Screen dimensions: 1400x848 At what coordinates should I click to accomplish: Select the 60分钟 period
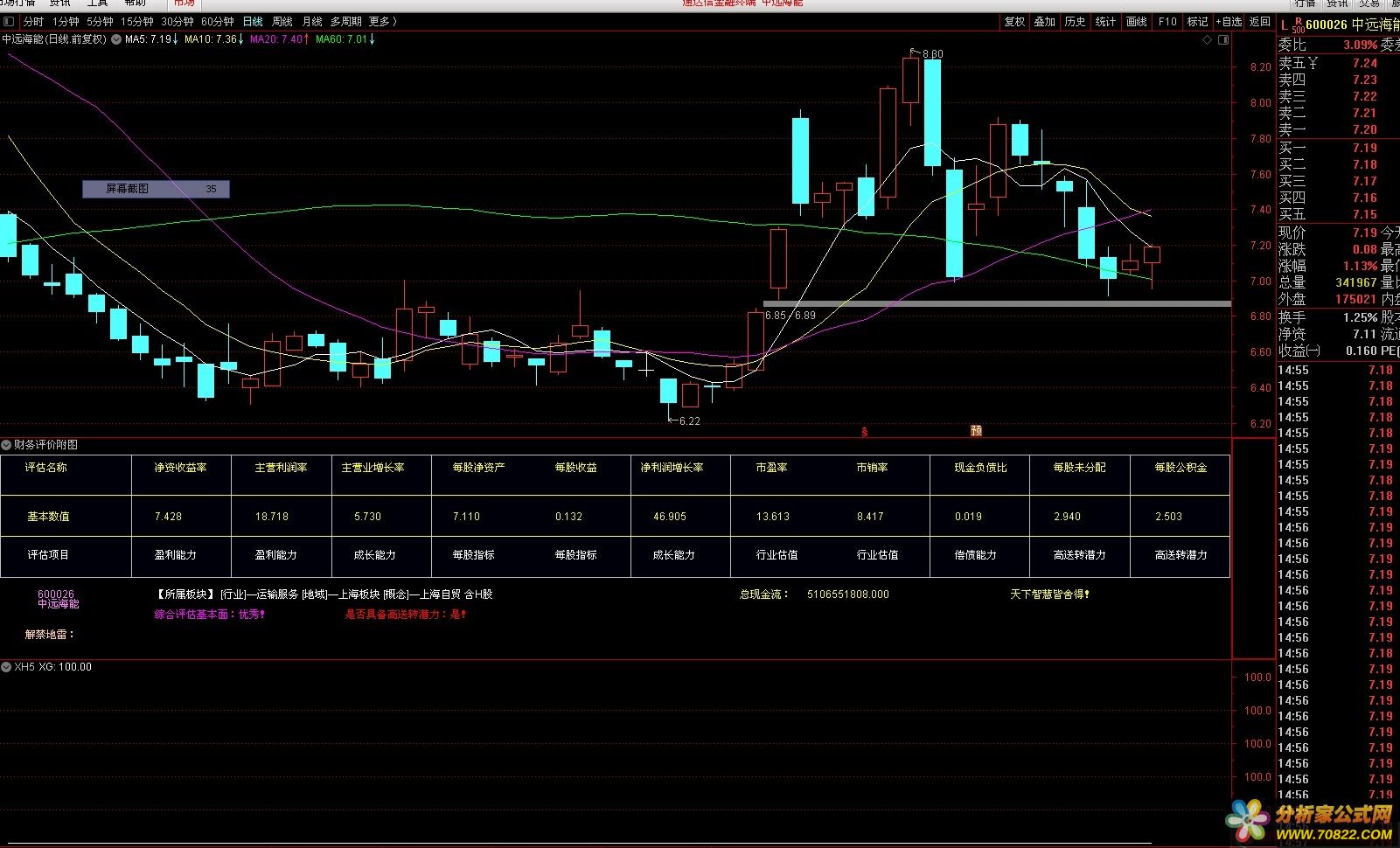pos(218,22)
